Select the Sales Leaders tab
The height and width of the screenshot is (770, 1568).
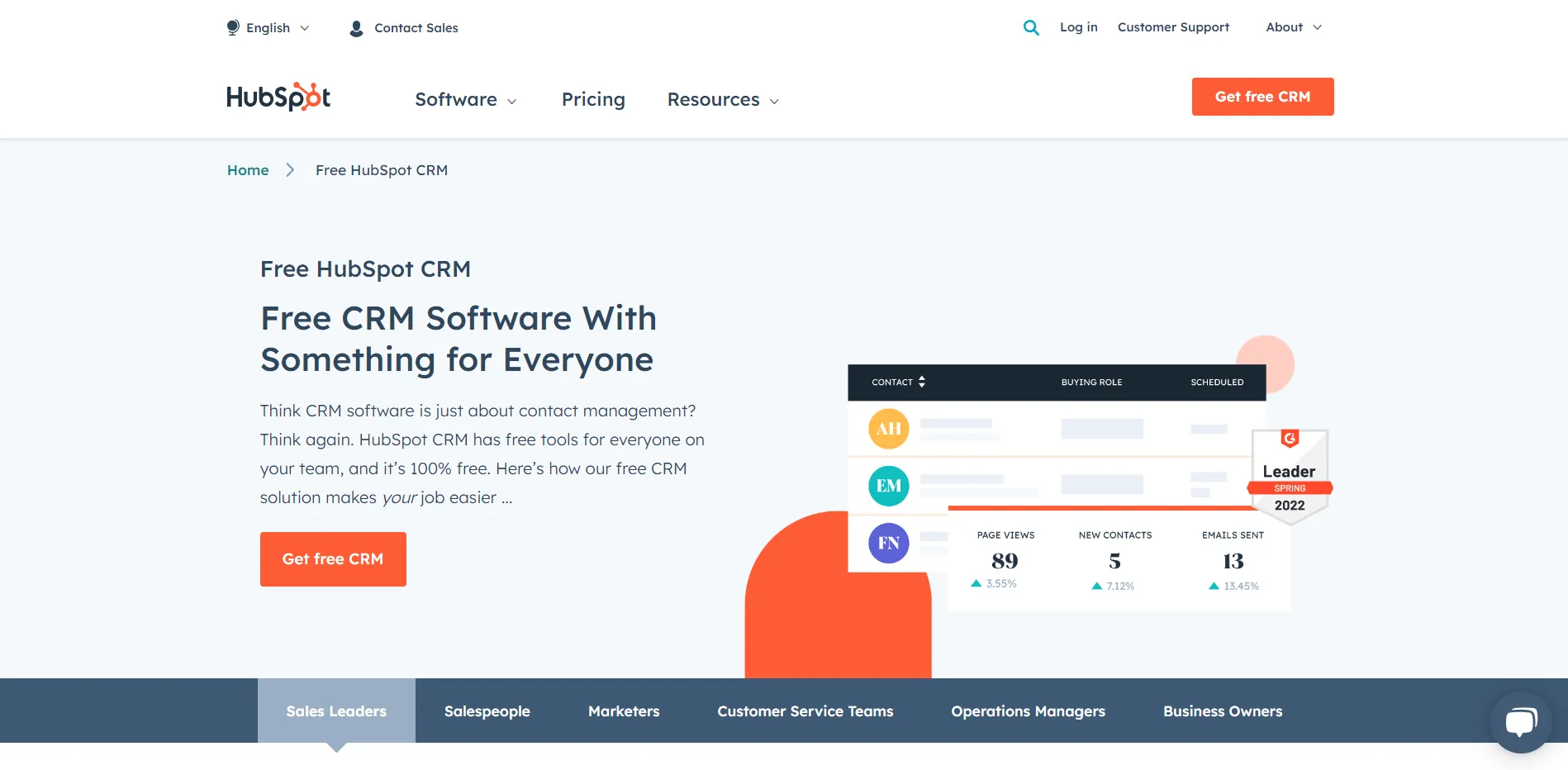336,711
